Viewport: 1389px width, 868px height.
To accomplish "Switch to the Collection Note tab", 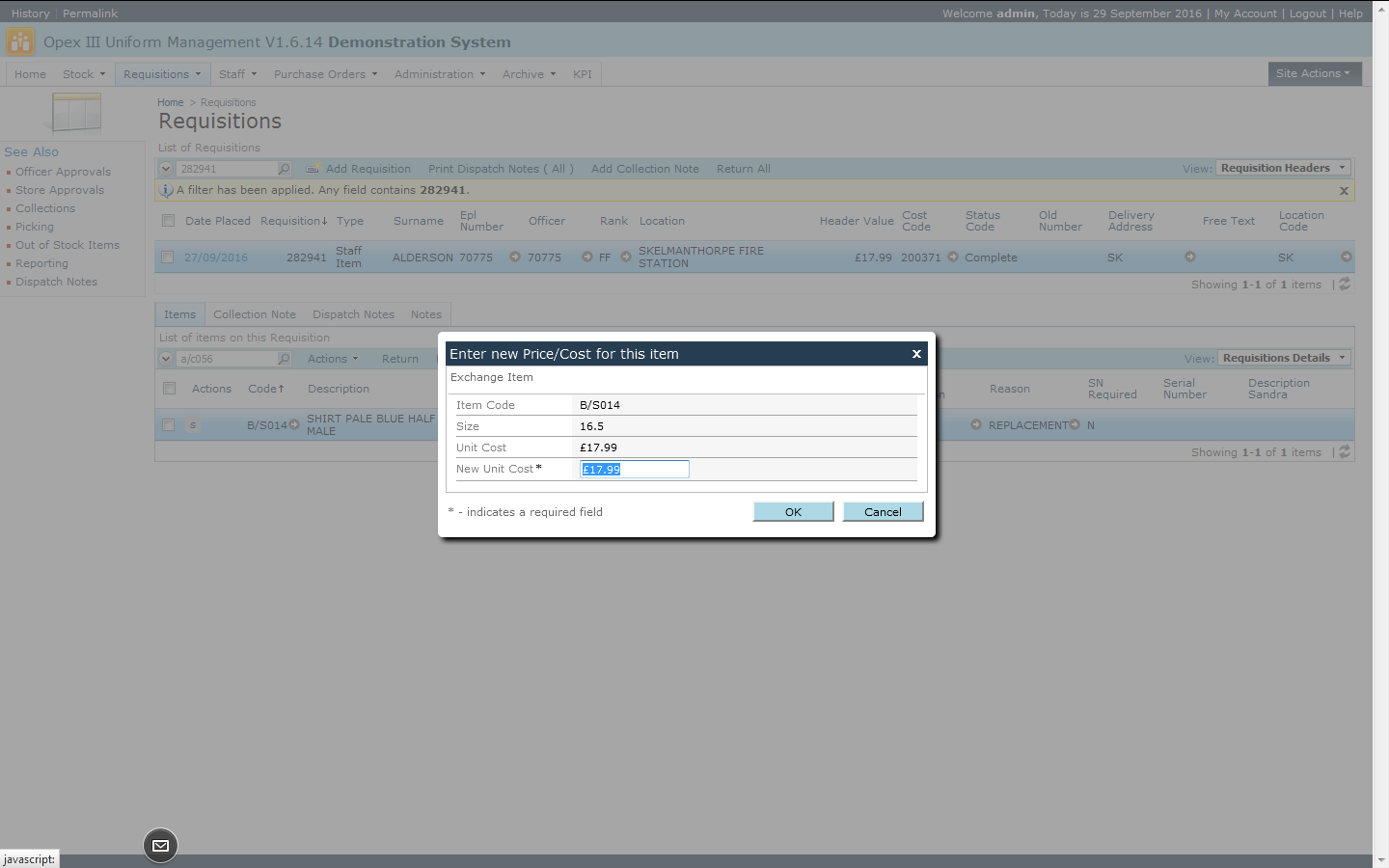I will (255, 314).
